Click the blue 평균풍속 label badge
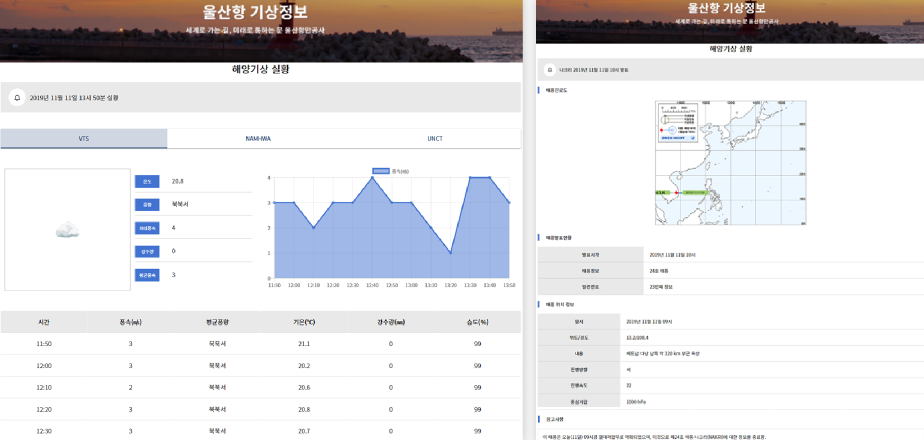Screen dimensions: 924x440 [147, 275]
